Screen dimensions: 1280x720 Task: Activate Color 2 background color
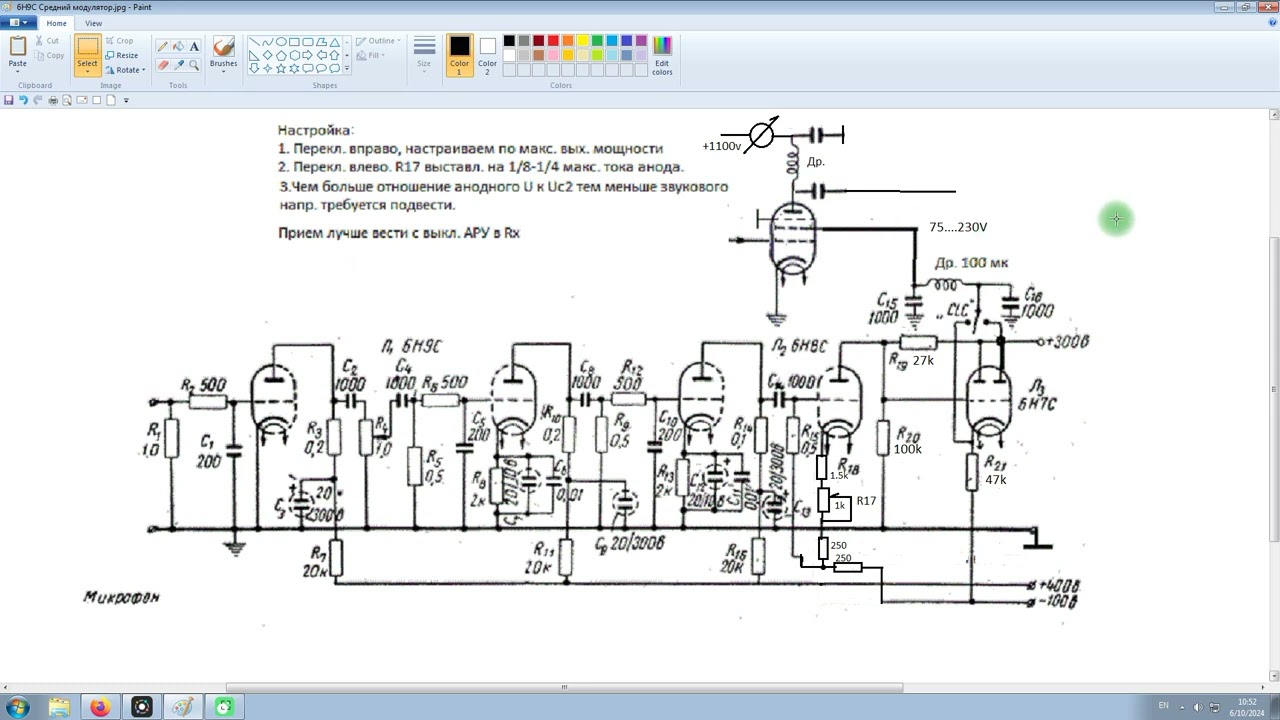pyautogui.click(x=487, y=55)
